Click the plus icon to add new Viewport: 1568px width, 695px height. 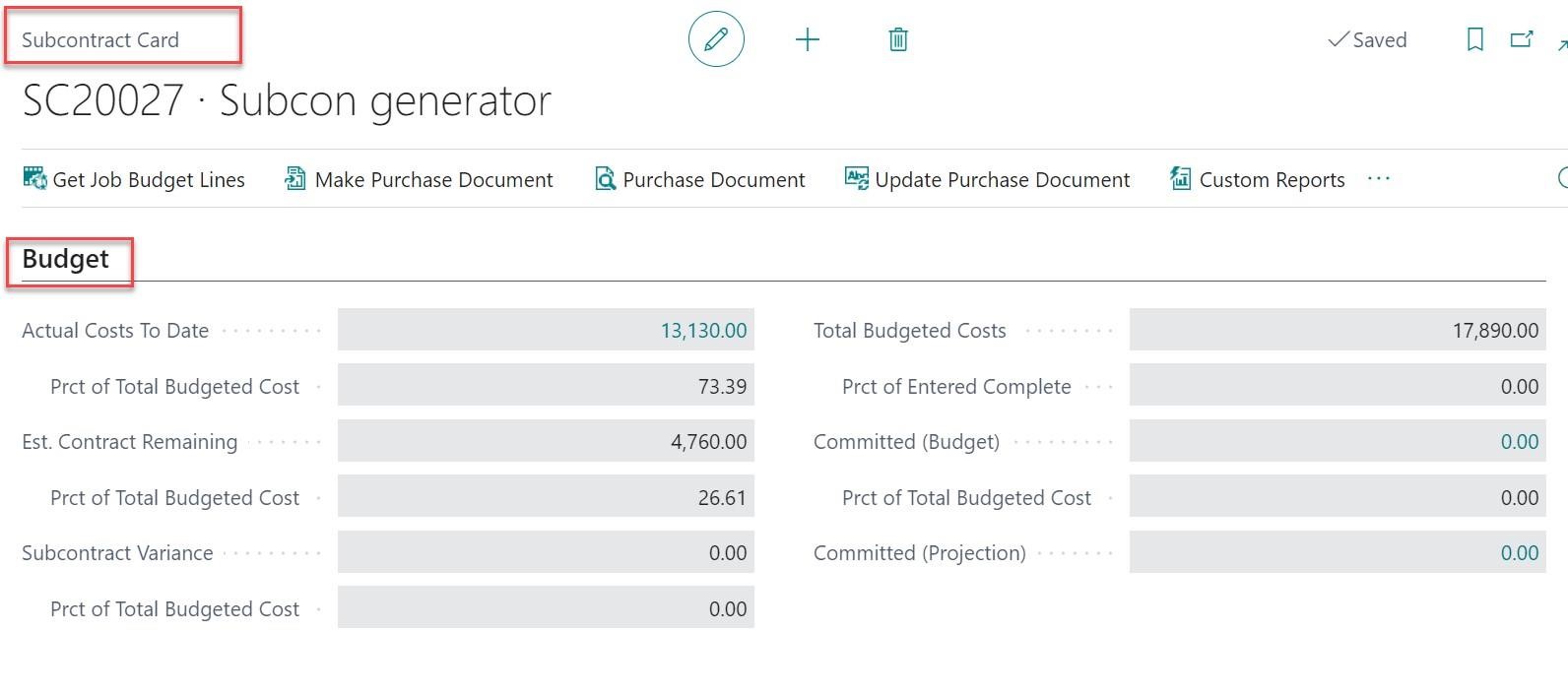[x=807, y=39]
